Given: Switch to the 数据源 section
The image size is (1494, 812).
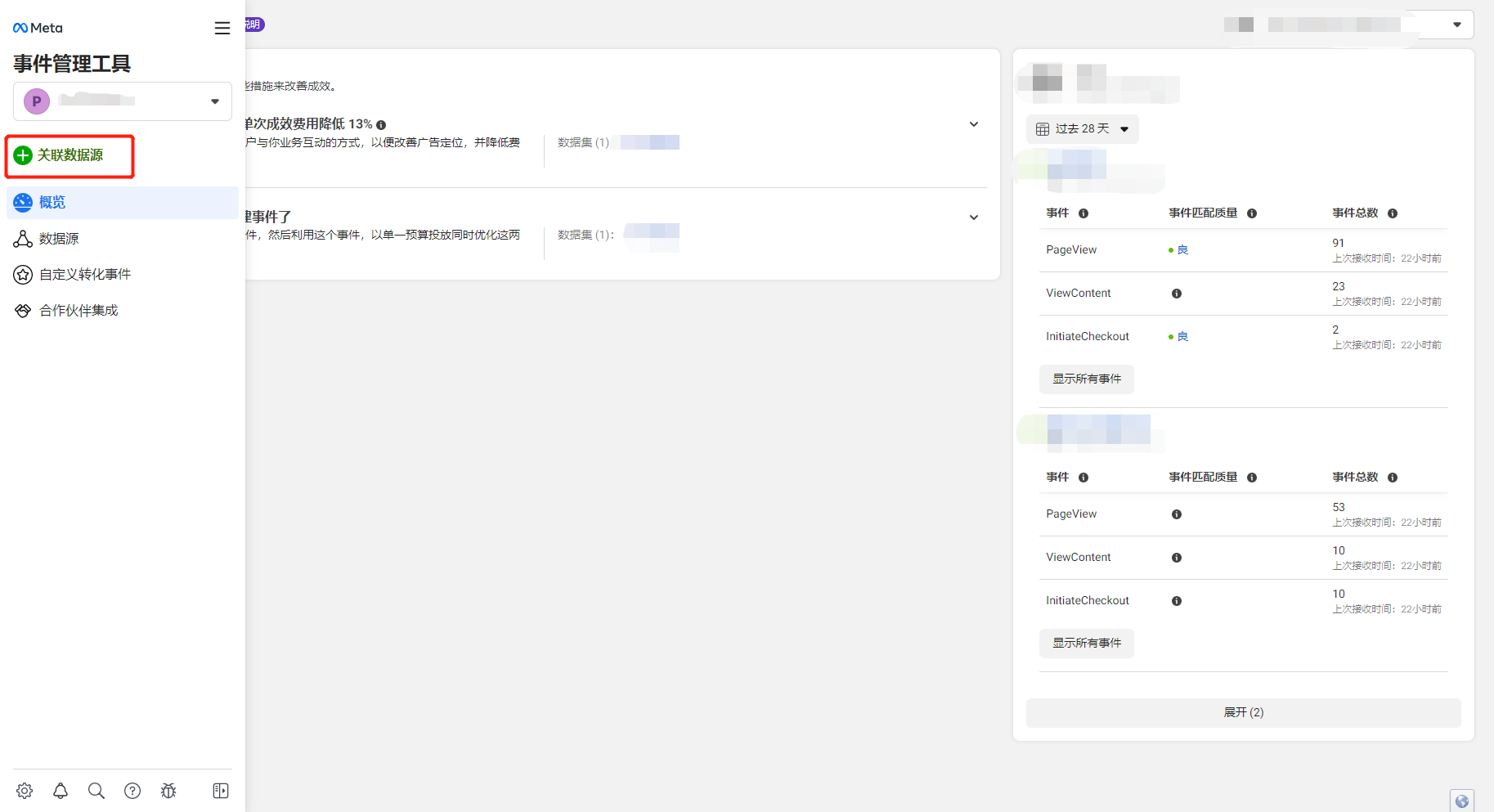Looking at the screenshot, I should point(23,238).
